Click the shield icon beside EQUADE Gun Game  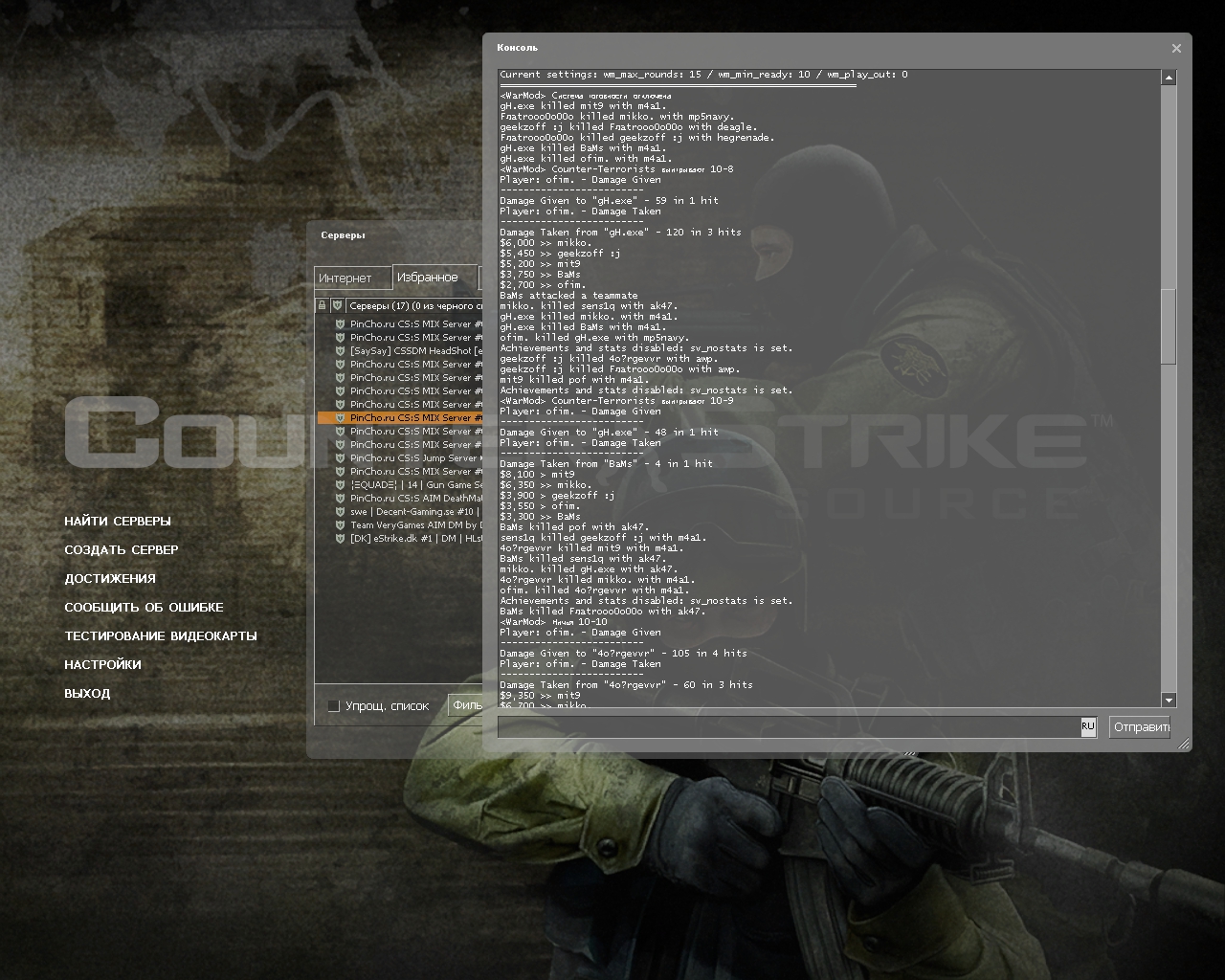click(x=340, y=485)
